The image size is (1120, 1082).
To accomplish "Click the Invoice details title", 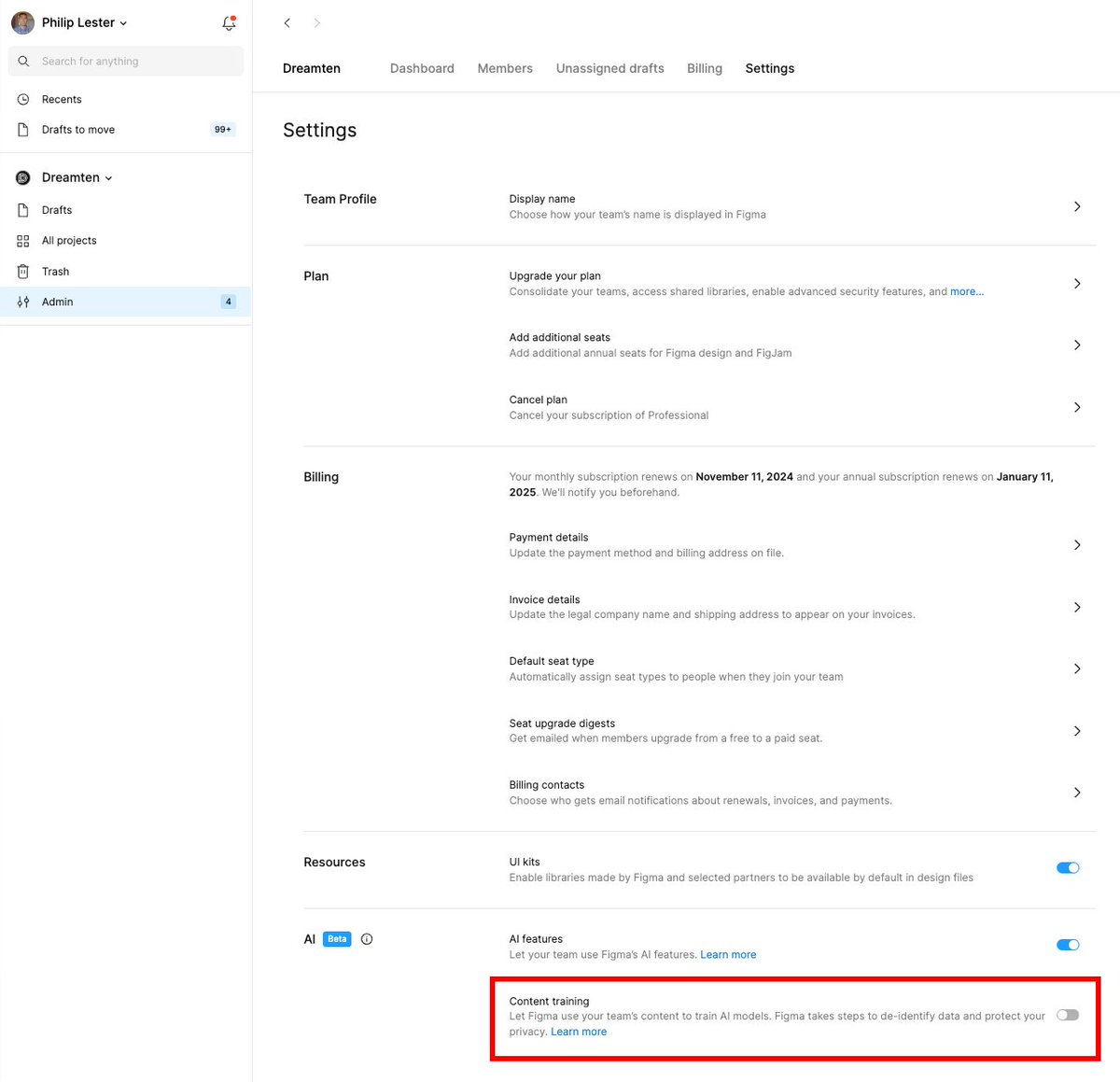I will pos(545,599).
